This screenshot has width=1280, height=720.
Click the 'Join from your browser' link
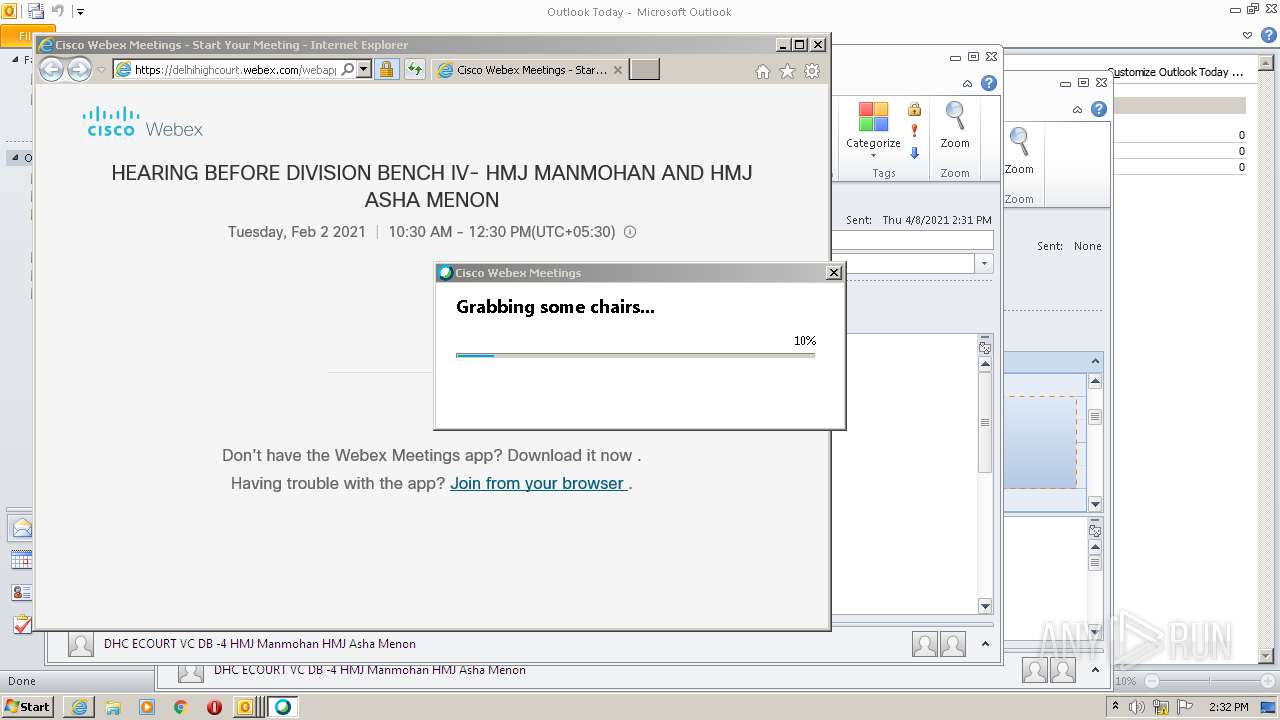539,483
